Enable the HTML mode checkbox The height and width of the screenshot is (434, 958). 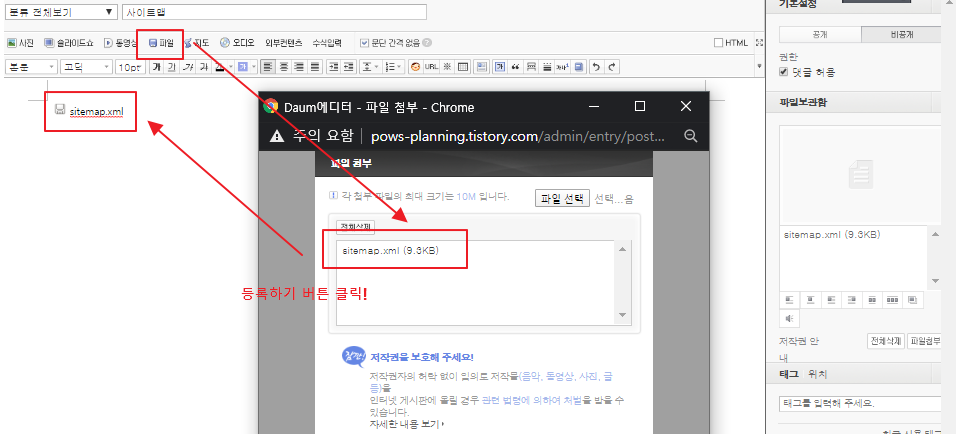point(718,43)
